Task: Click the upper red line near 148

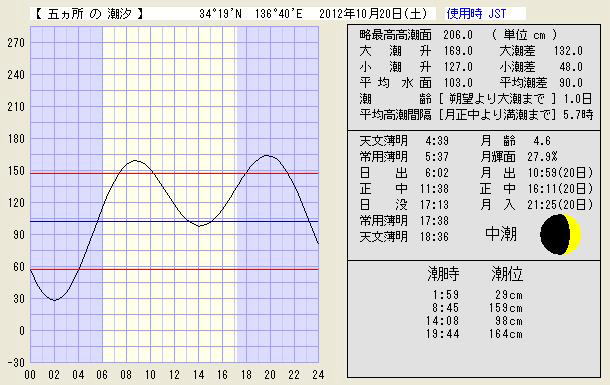Action: 174,173
